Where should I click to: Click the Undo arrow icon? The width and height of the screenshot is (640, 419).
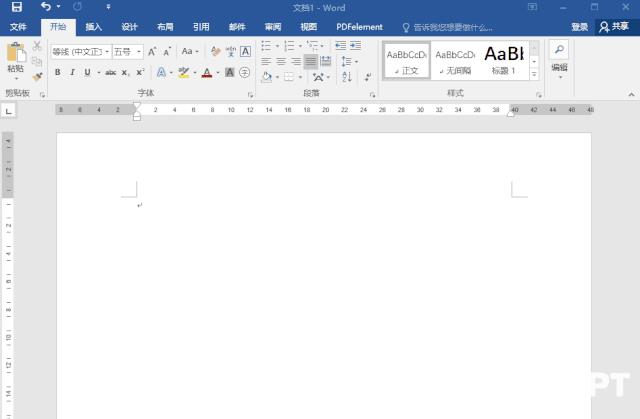tap(46, 7)
